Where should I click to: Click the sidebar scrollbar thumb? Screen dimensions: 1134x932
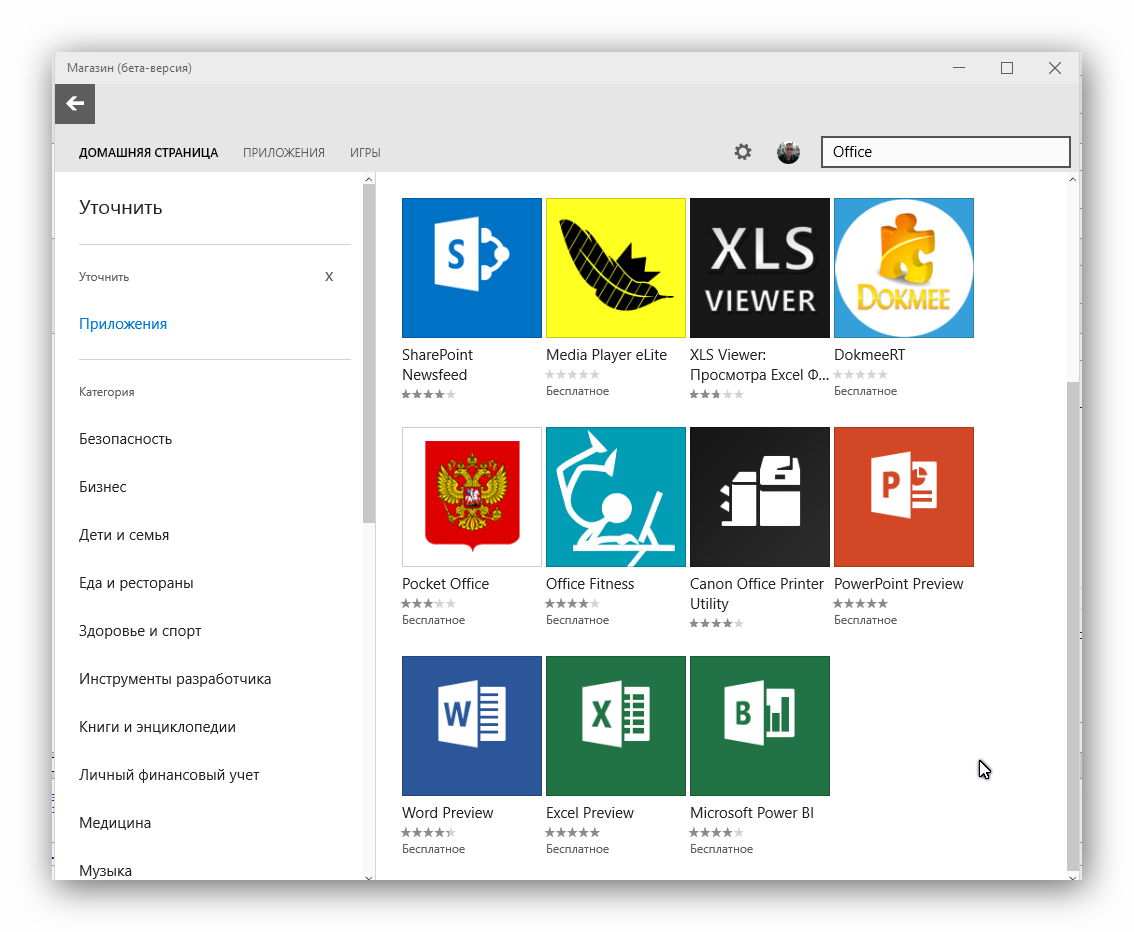coord(369,354)
